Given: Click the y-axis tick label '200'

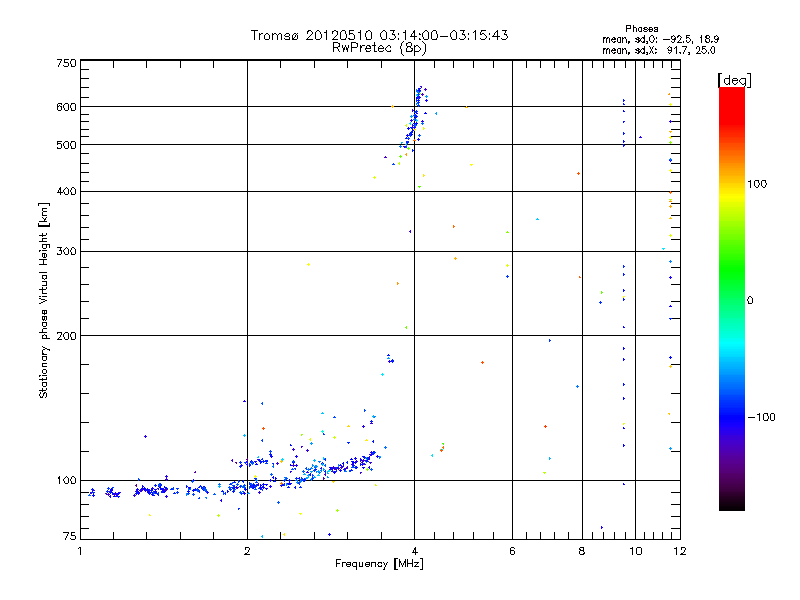Looking at the screenshot, I should click(x=66, y=336).
